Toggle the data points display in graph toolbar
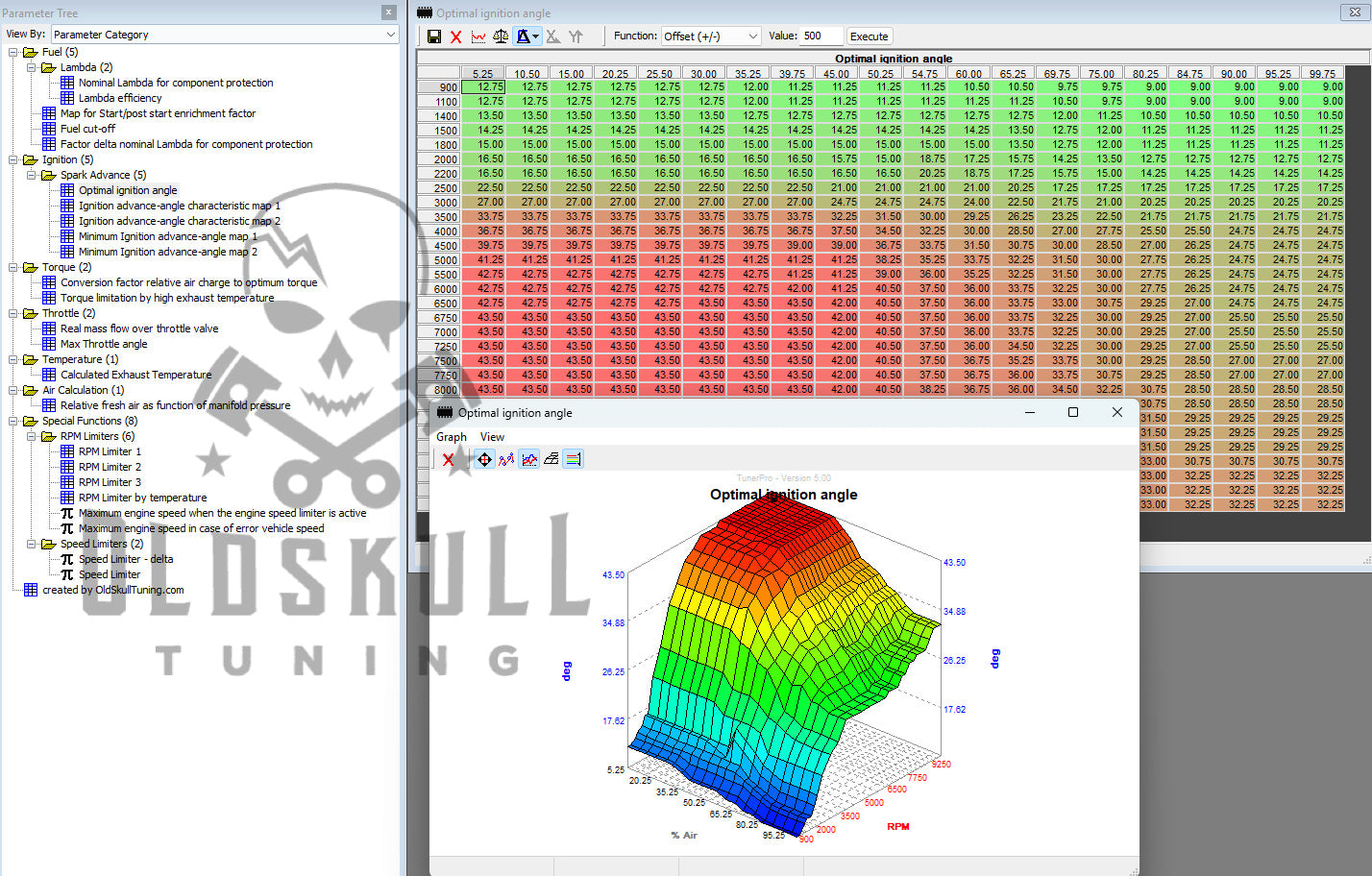 coord(506,459)
